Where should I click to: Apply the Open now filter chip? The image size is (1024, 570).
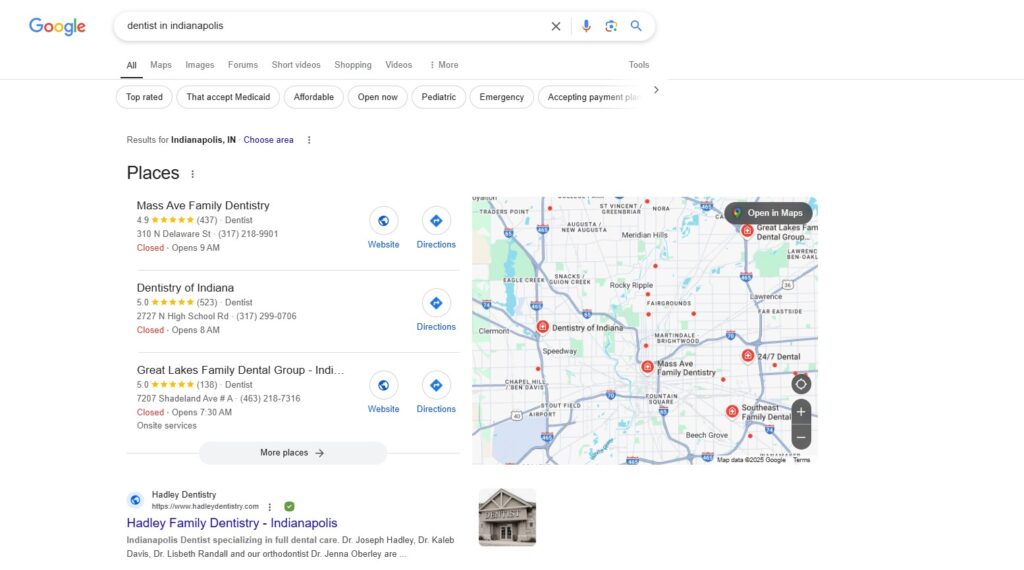[x=377, y=97]
